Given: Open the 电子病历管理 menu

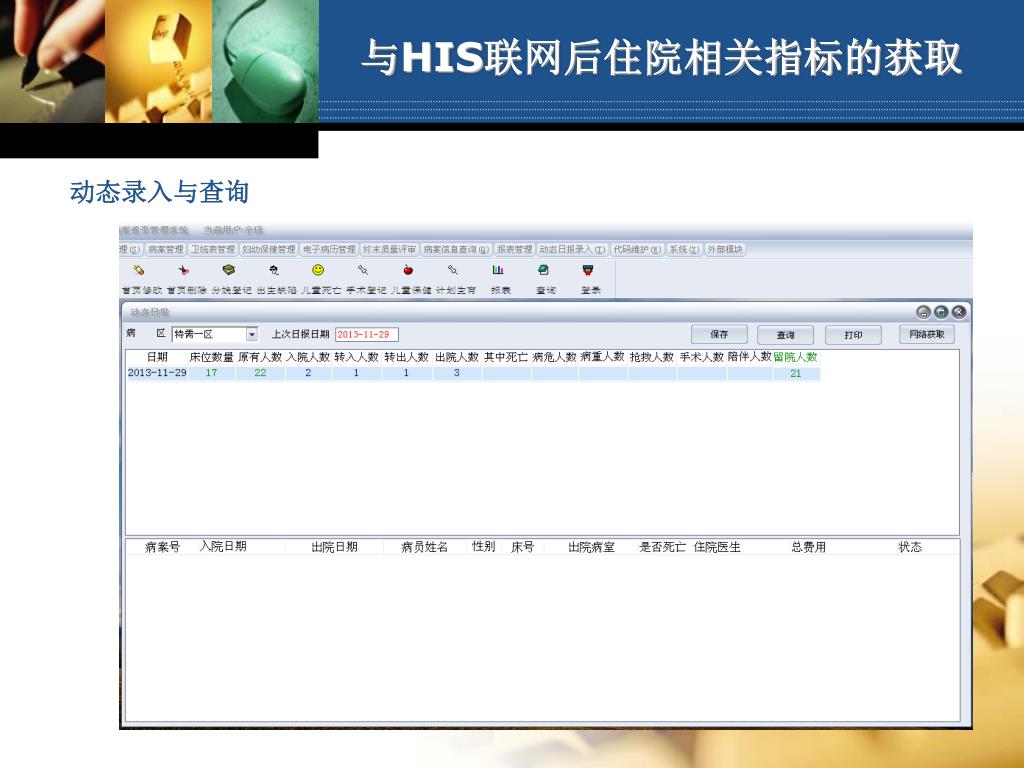Looking at the screenshot, I should (329, 250).
